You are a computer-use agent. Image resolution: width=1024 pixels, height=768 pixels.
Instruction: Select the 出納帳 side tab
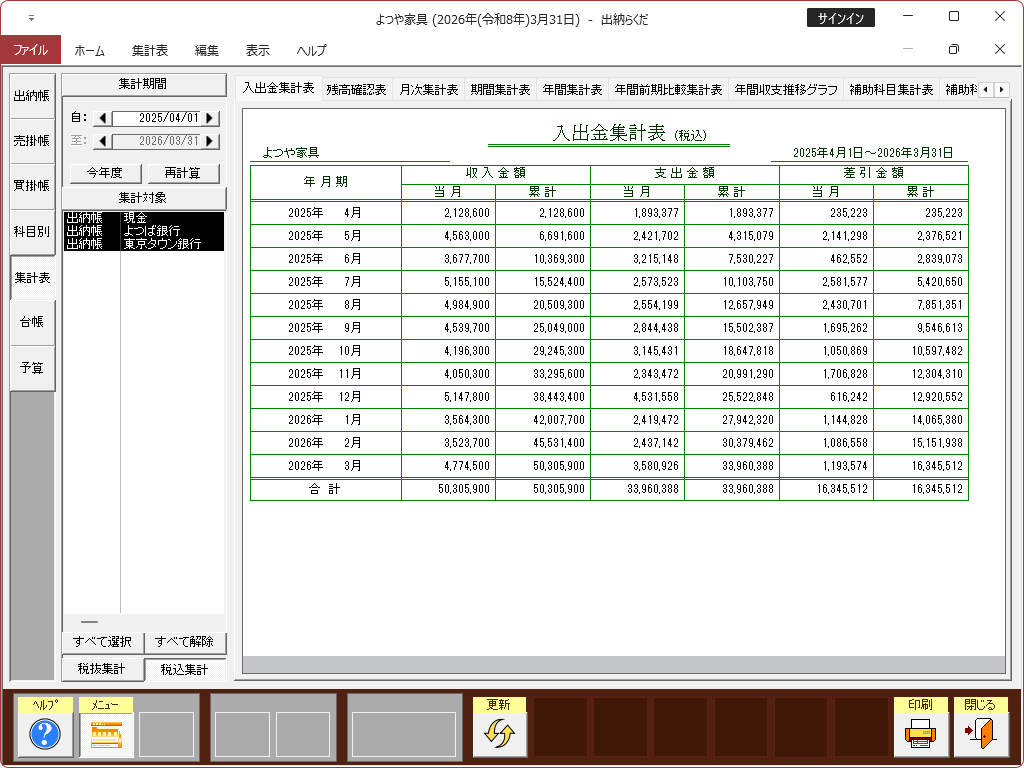(x=31, y=96)
